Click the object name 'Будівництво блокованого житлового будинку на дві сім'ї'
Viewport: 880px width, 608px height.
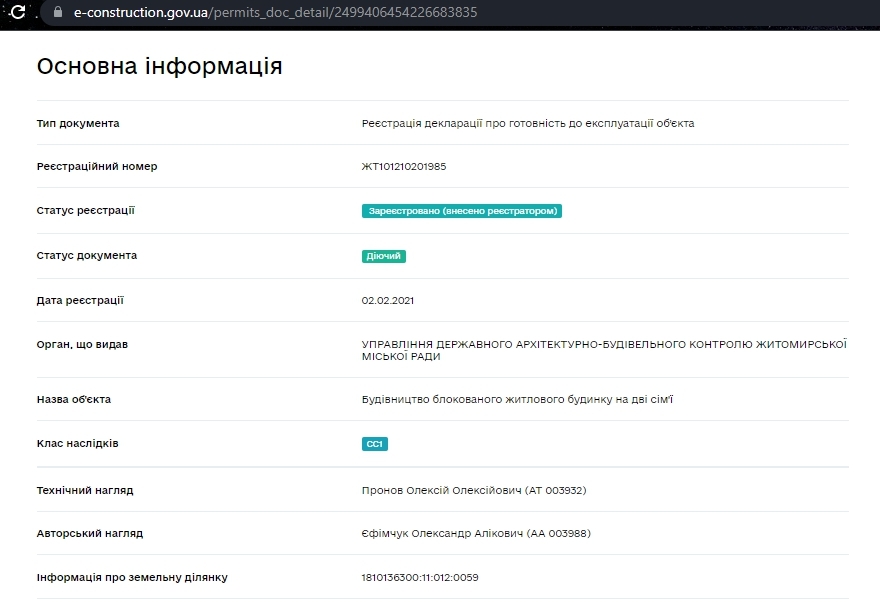click(517, 400)
